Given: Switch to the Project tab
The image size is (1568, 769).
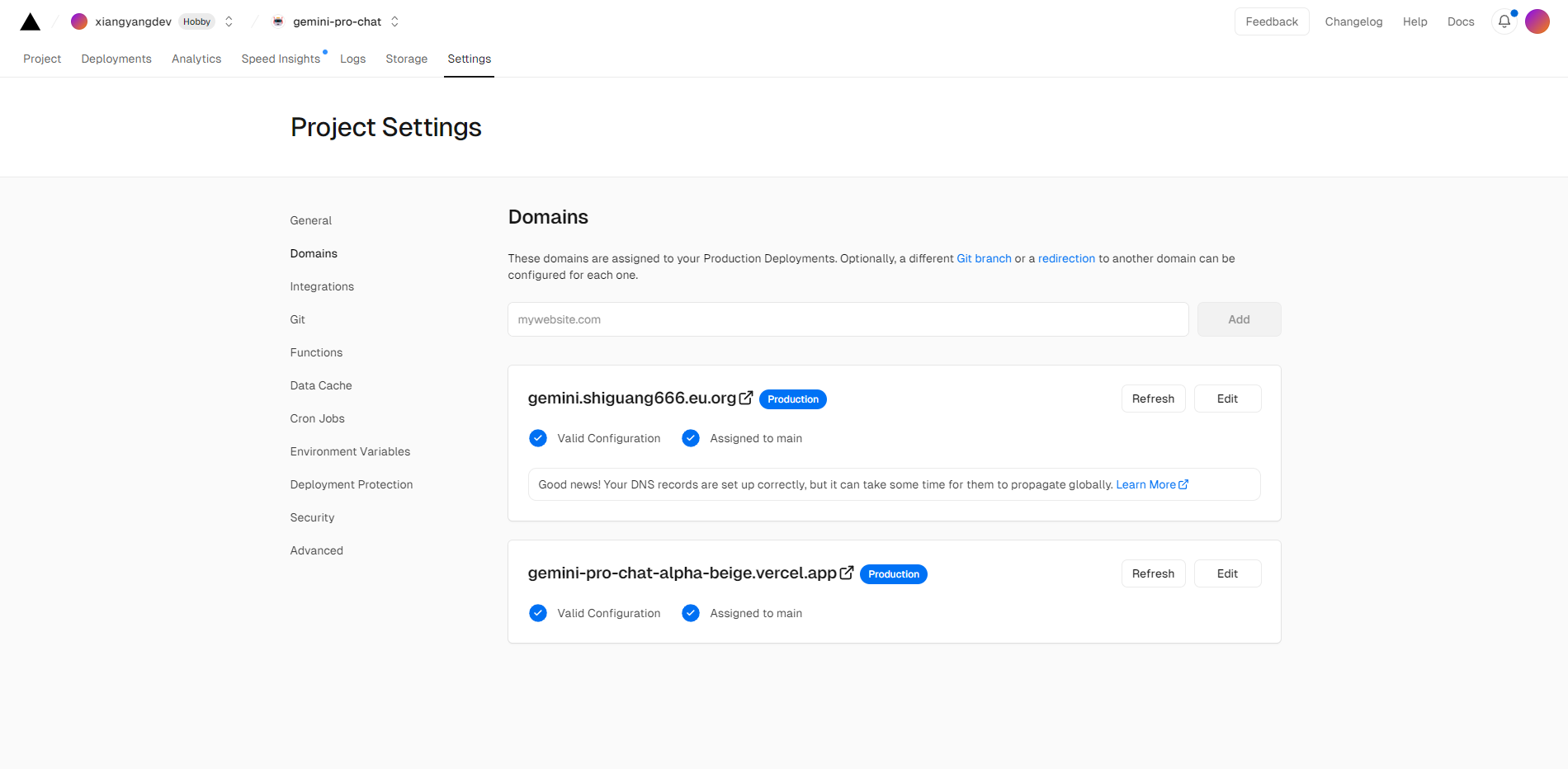Looking at the screenshot, I should tap(42, 59).
